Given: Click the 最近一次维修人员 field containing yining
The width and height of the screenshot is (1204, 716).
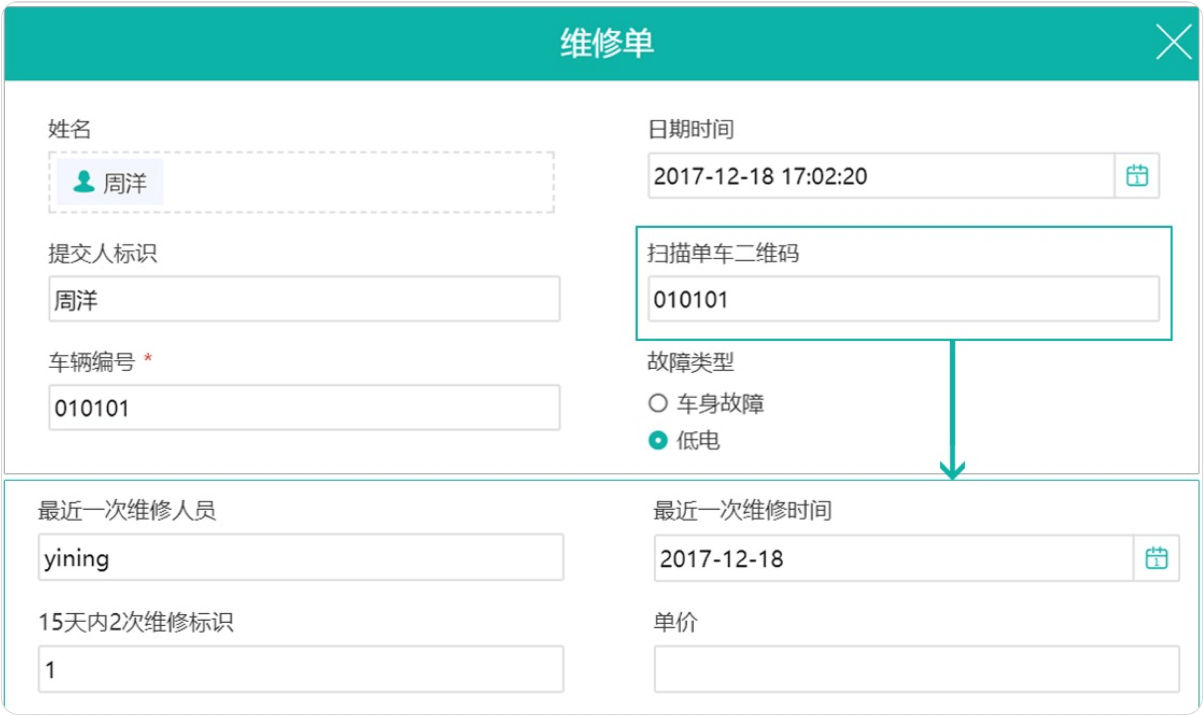Looking at the screenshot, I should (x=300, y=558).
